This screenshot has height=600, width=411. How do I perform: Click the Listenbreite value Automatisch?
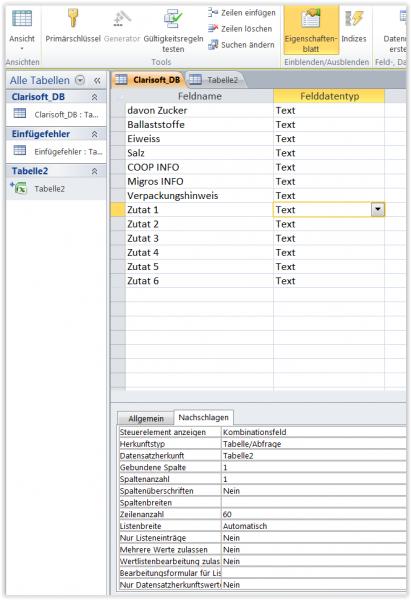click(x=313, y=526)
